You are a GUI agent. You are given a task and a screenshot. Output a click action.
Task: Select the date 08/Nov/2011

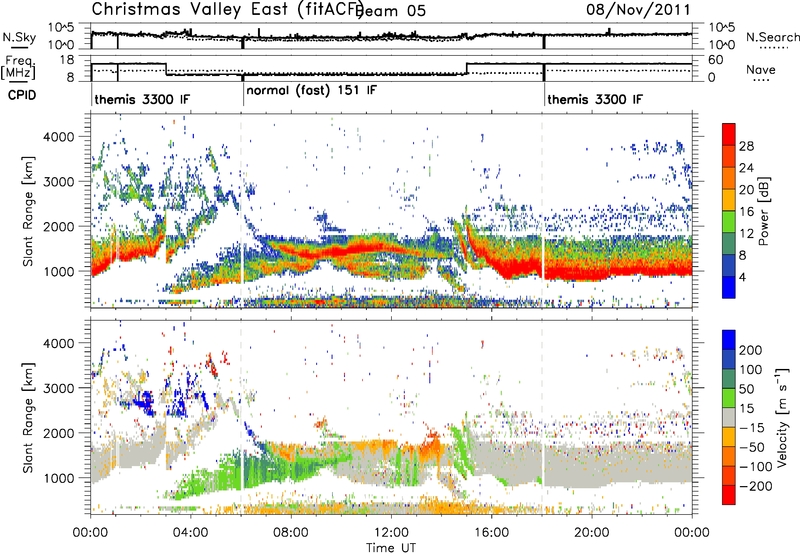[638, 9]
